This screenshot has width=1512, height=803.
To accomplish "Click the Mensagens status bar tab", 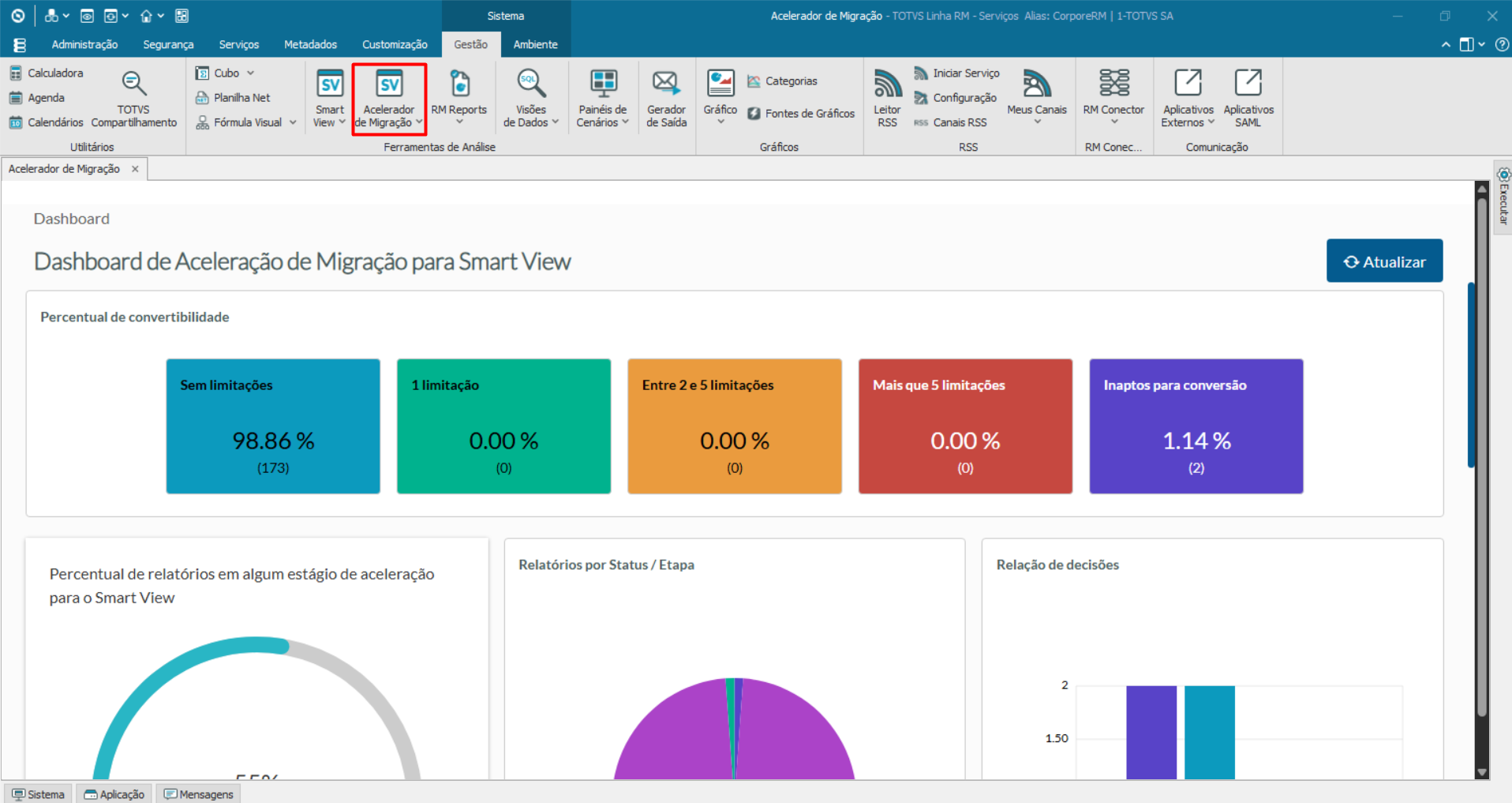I will coord(198,794).
